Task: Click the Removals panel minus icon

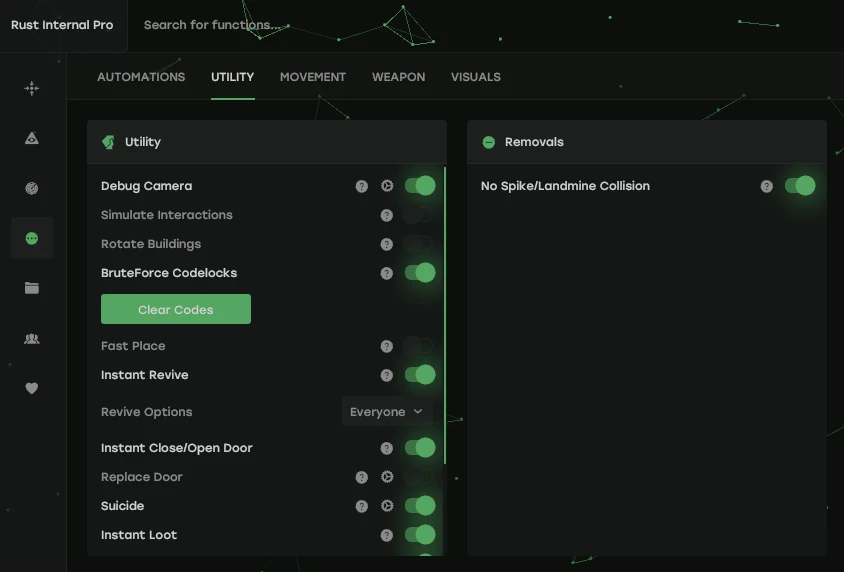Action: pyautogui.click(x=489, y=142)
